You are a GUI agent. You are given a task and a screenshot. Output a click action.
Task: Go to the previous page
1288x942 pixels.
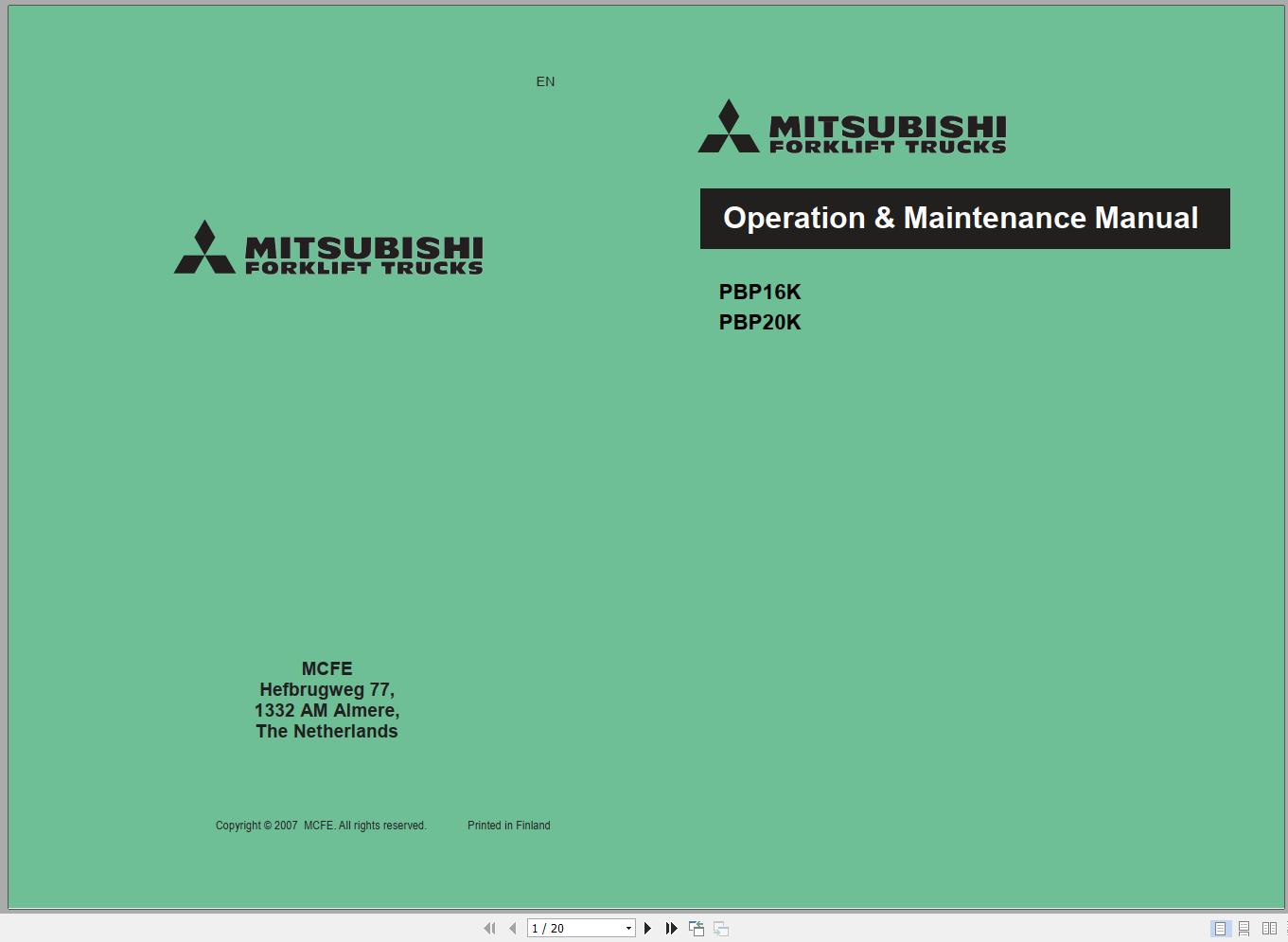coord(513,929)
